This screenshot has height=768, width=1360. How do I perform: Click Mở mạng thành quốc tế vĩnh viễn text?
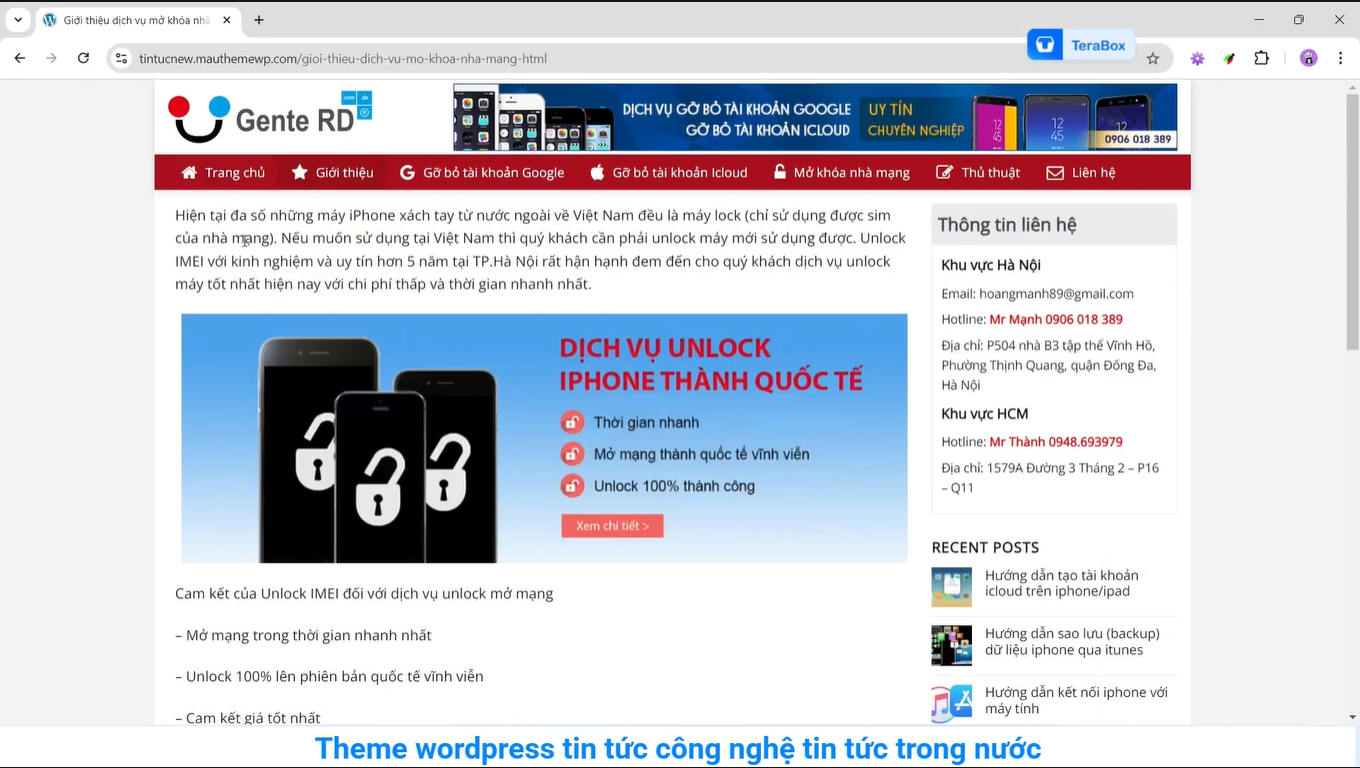701,454
